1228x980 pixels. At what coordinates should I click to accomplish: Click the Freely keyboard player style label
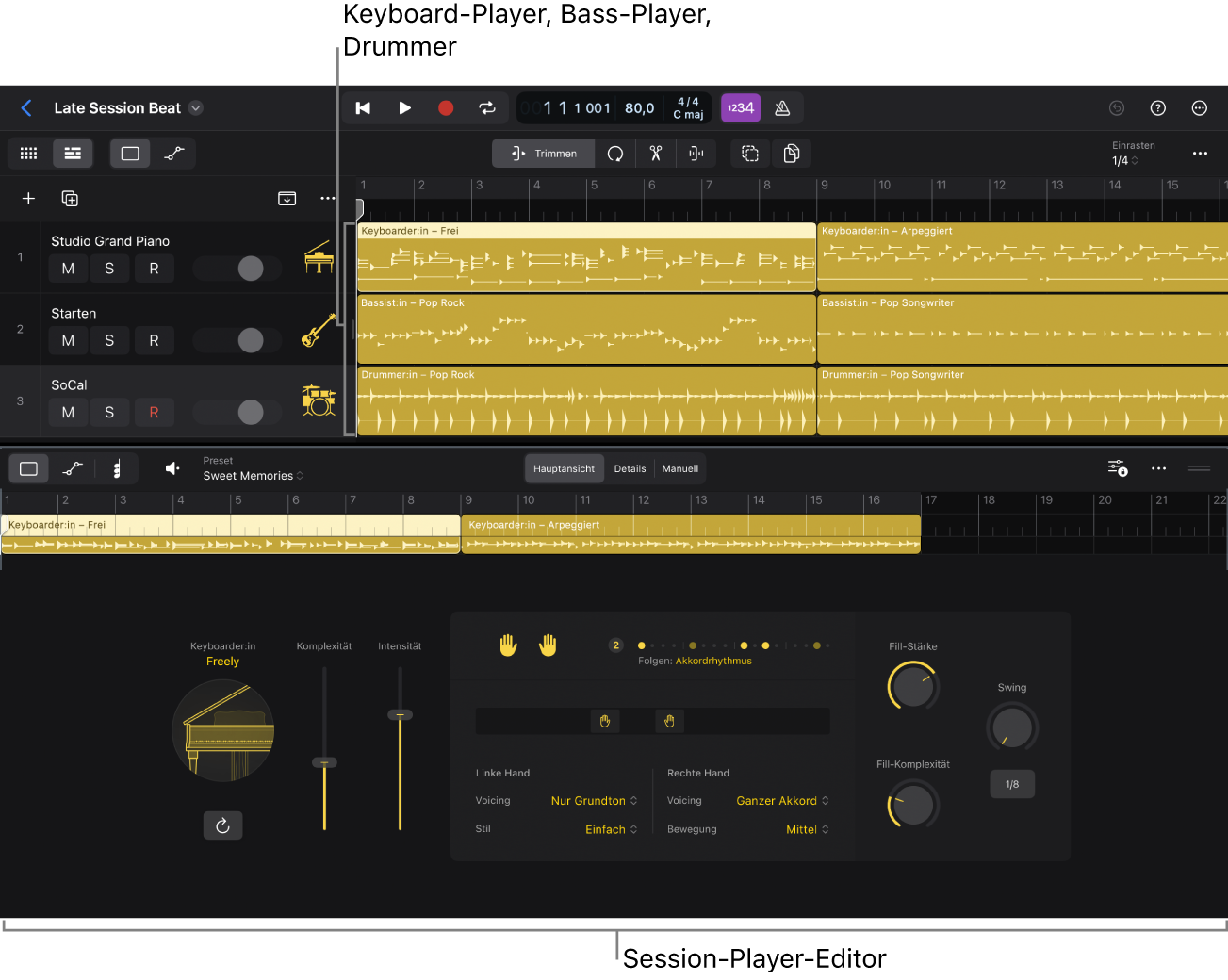[222, 661]
